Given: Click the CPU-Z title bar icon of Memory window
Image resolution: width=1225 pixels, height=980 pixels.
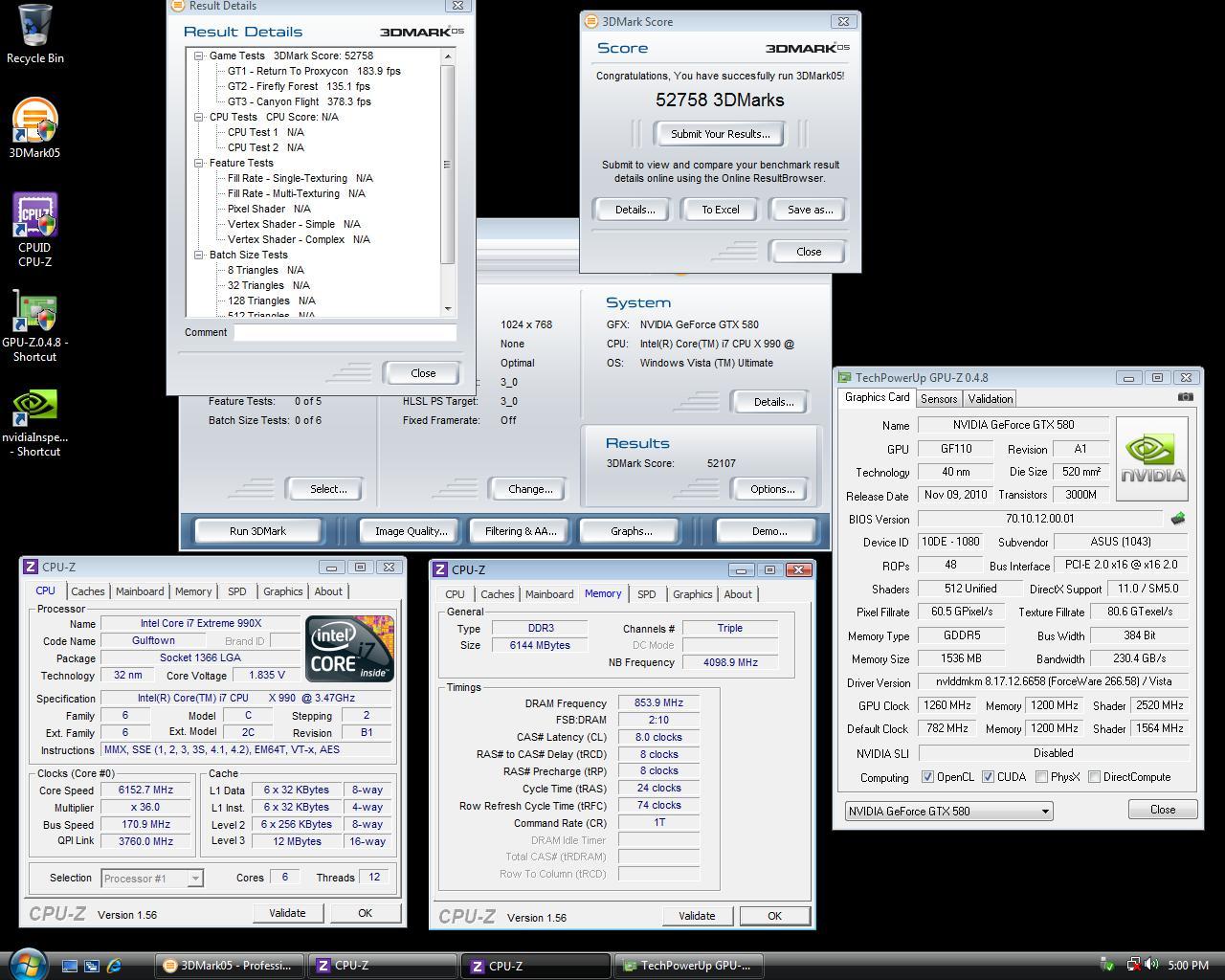Looking at the screenshot, I should (x=440, y=569).
